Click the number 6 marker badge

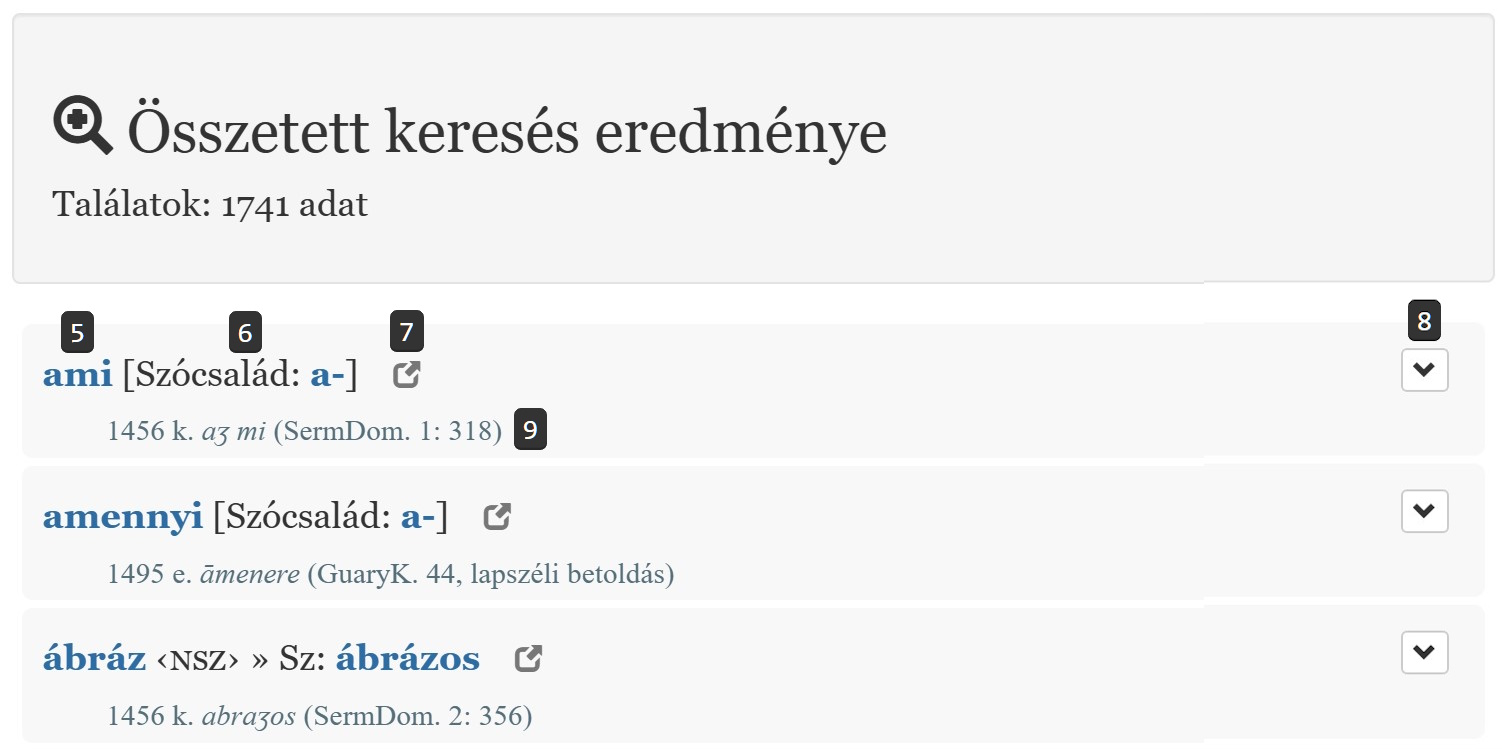[245, 332]
